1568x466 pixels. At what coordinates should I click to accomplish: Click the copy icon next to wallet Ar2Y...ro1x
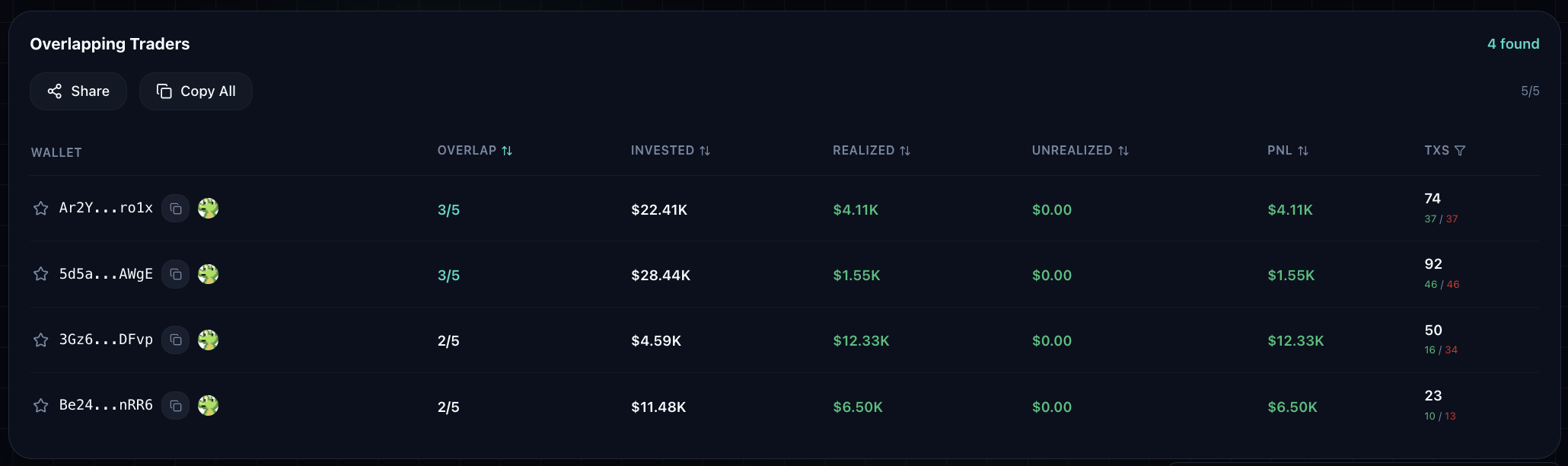point(176,208)
